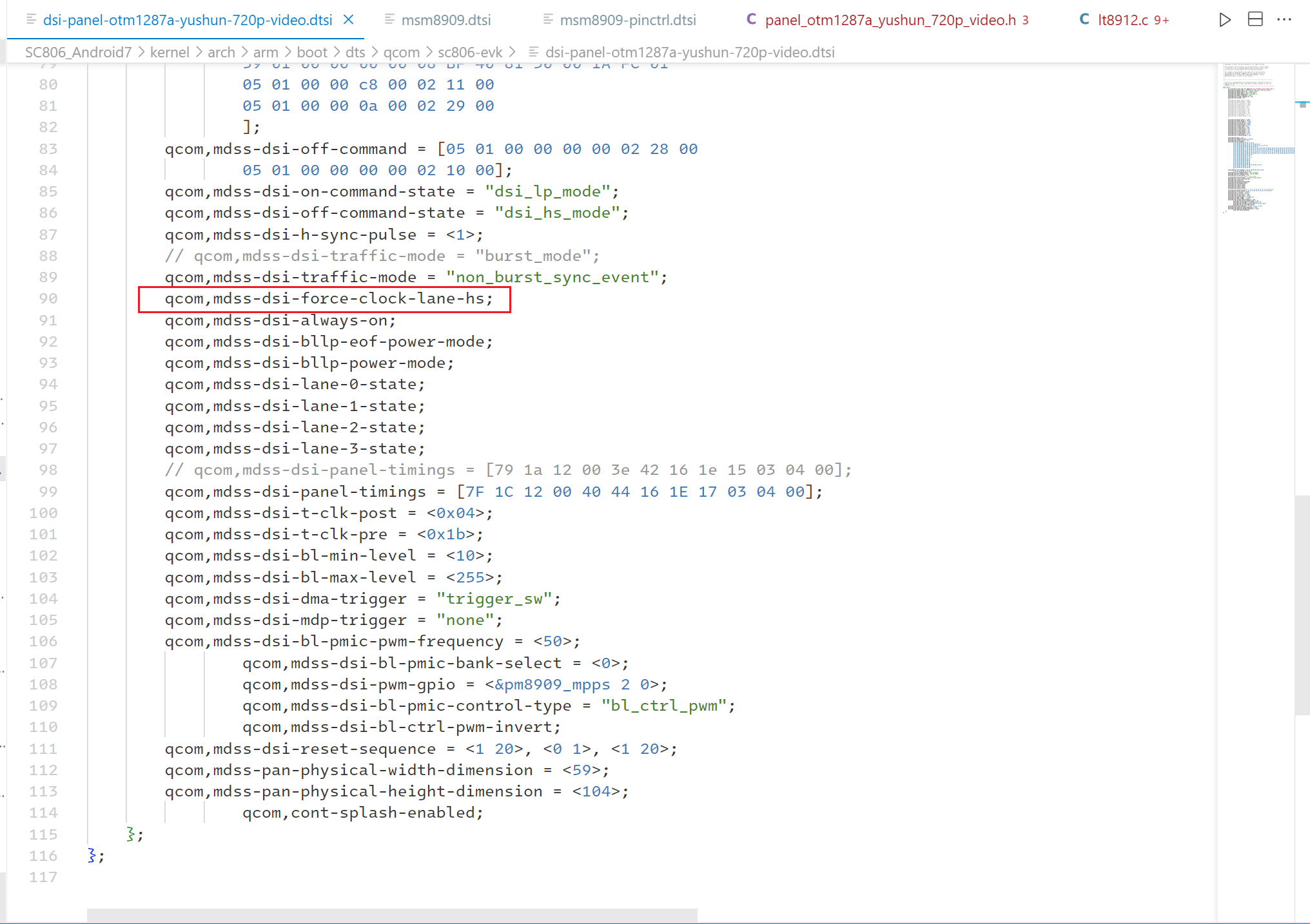This screenshot has width=1310, height=924.
Task: Click the boot breadcrumb segment
Action: click(x=312, y=52)
